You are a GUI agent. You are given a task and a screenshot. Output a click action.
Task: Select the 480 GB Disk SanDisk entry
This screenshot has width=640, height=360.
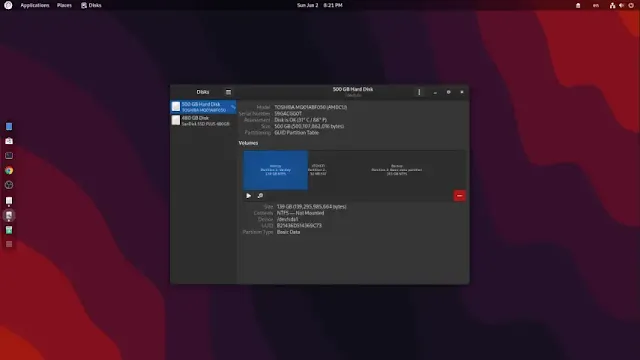click(x=203, y=120)
